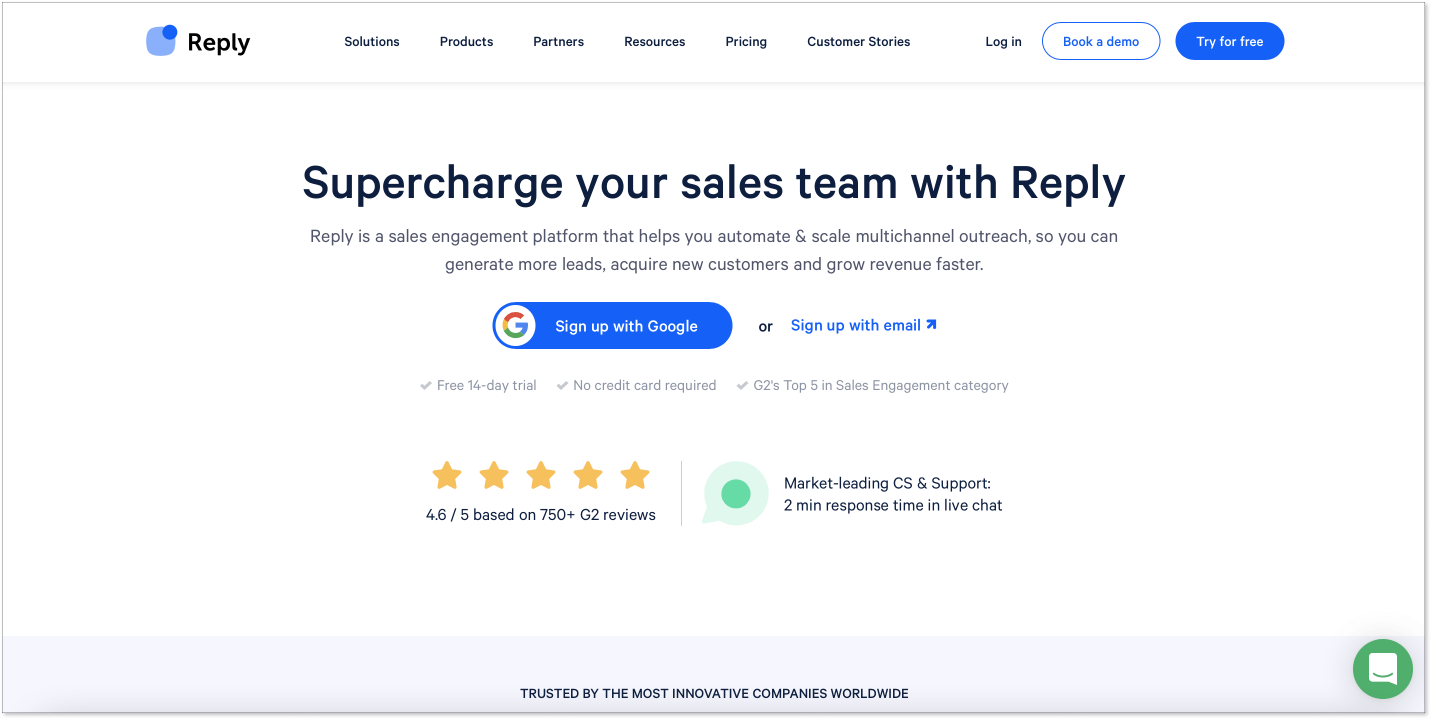Click the arrow next to Sign up with email

931,325
